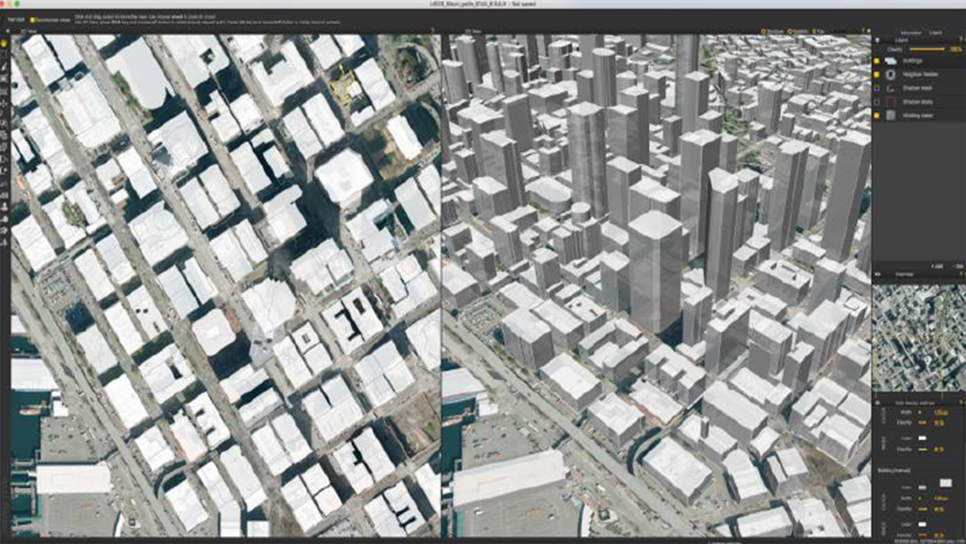Image resolution: width=966 pixels, height=544 pixels.
Task: Switch to the Layers tab
Action: (940, 32)
